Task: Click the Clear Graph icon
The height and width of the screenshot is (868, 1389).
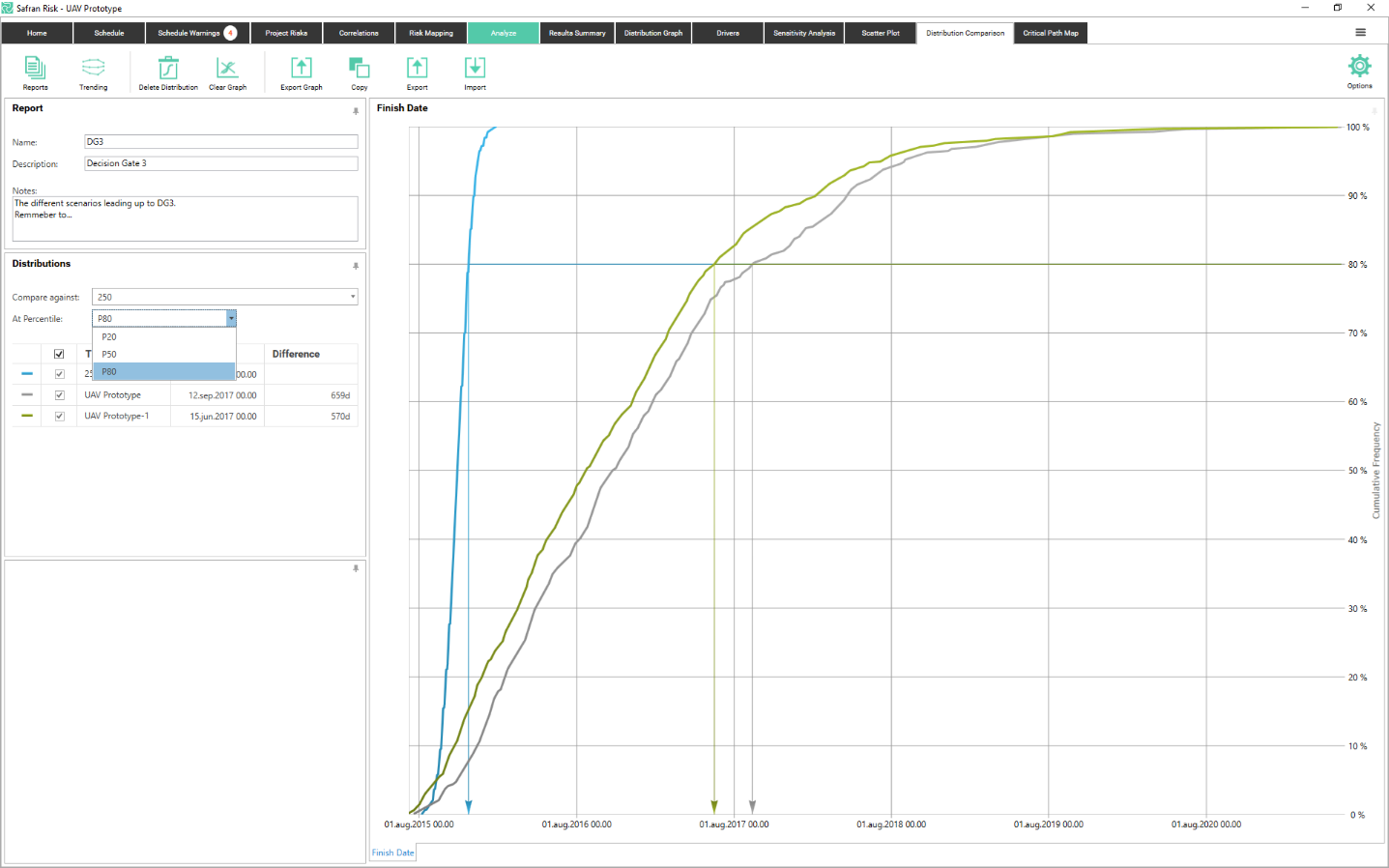Action: point(227,68)
